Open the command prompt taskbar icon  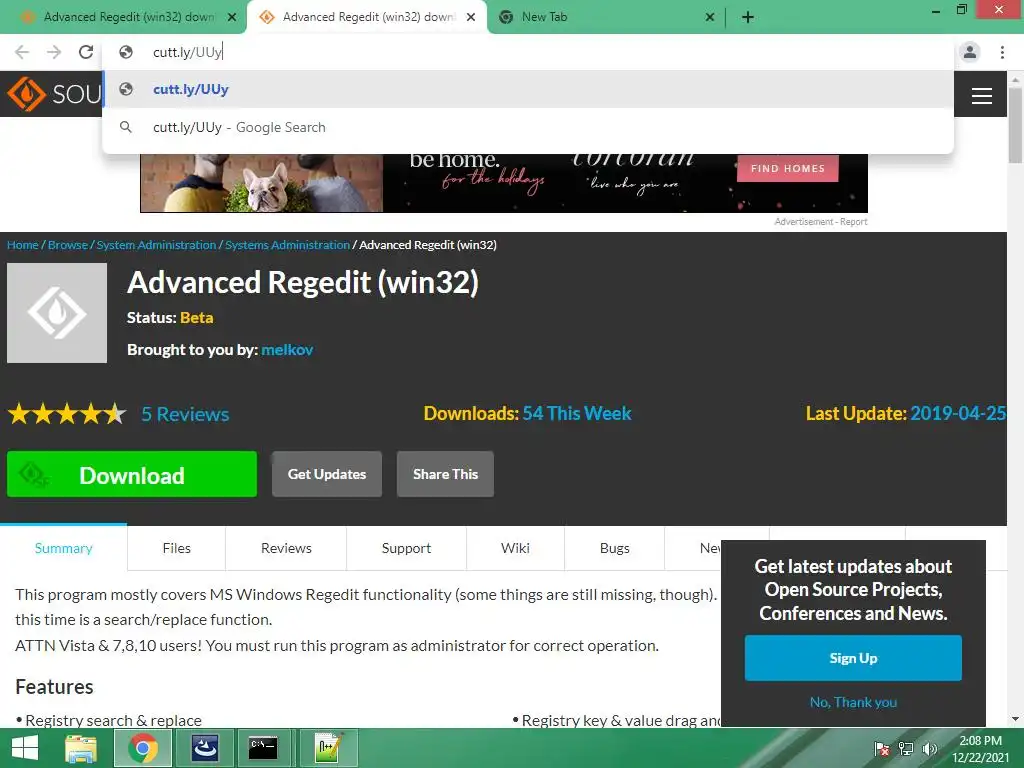pos(263,748)
